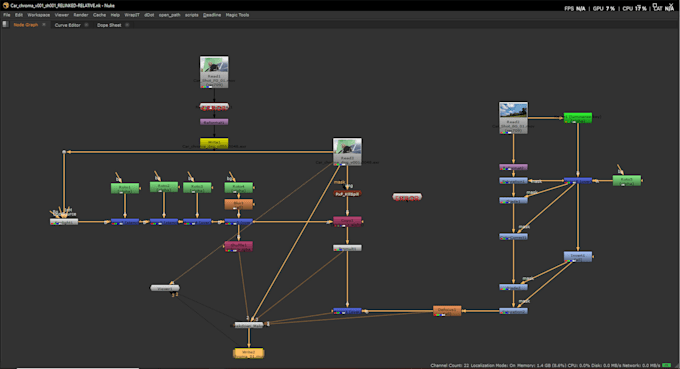Select the purple Reformat1 node

[x=214, y=122]
